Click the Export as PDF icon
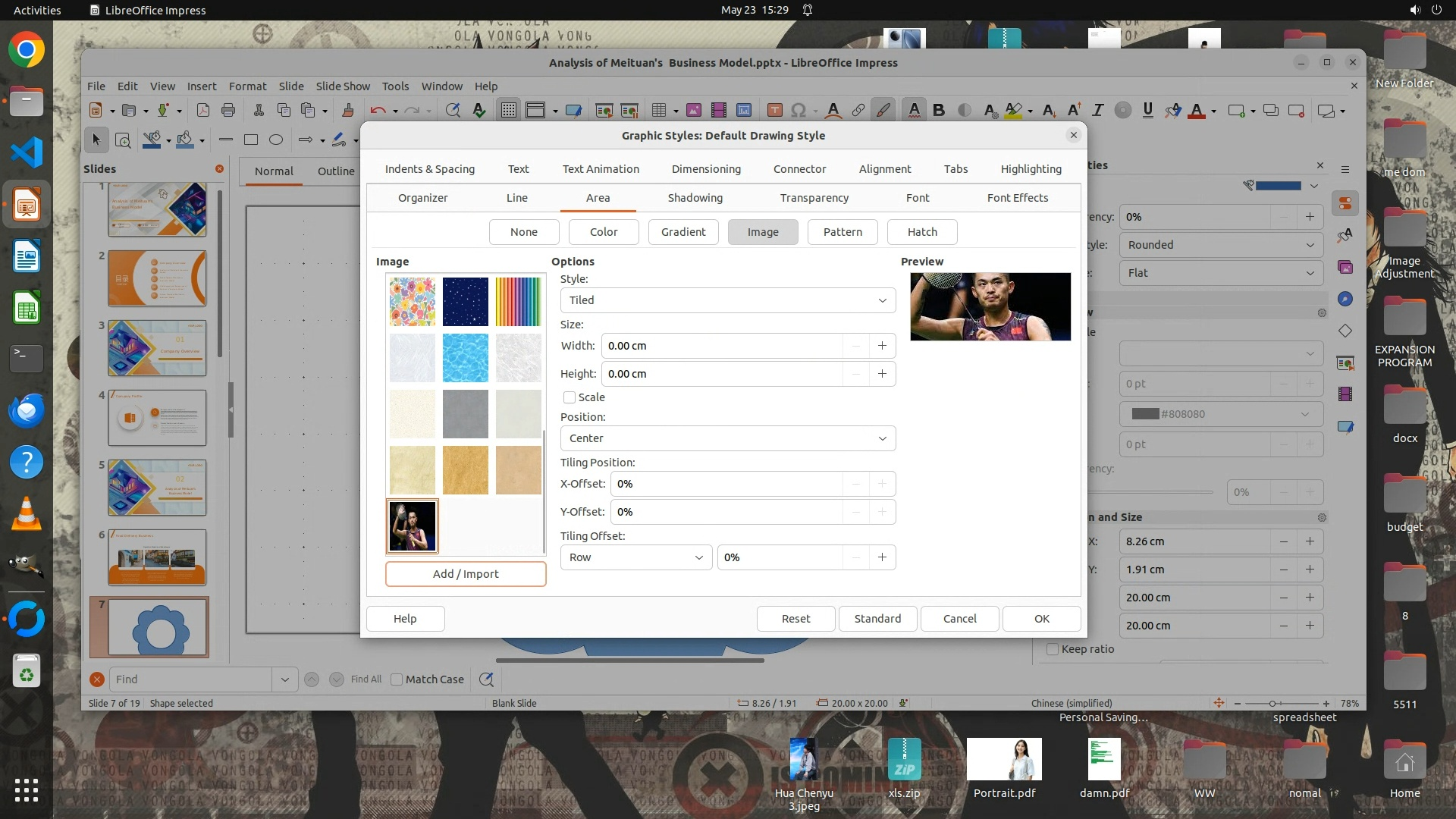 [x=202, y=111]
